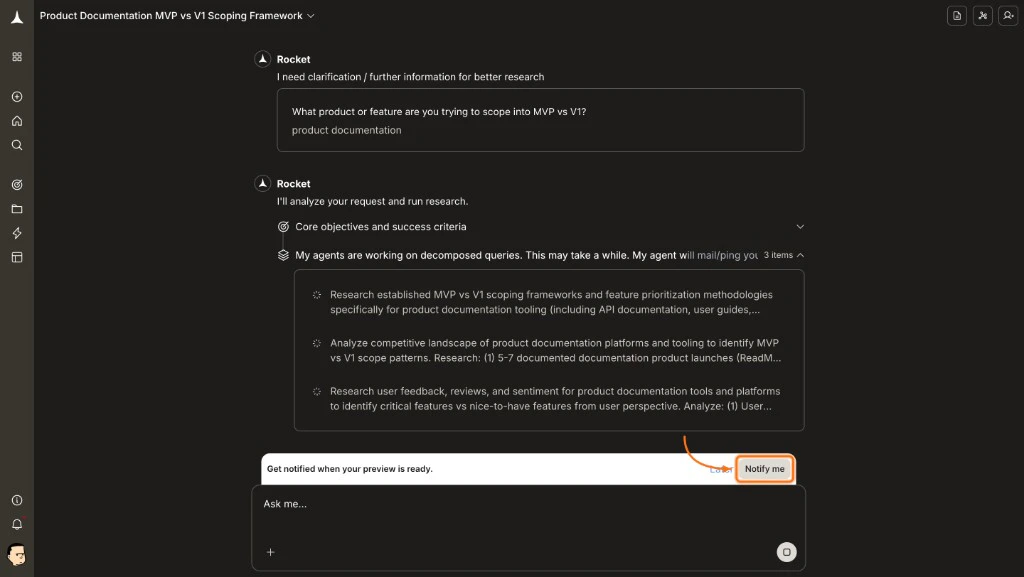The image size is (1024, 577).
Task: Click Notify me for preview readiness
Action: click(764, 468)
